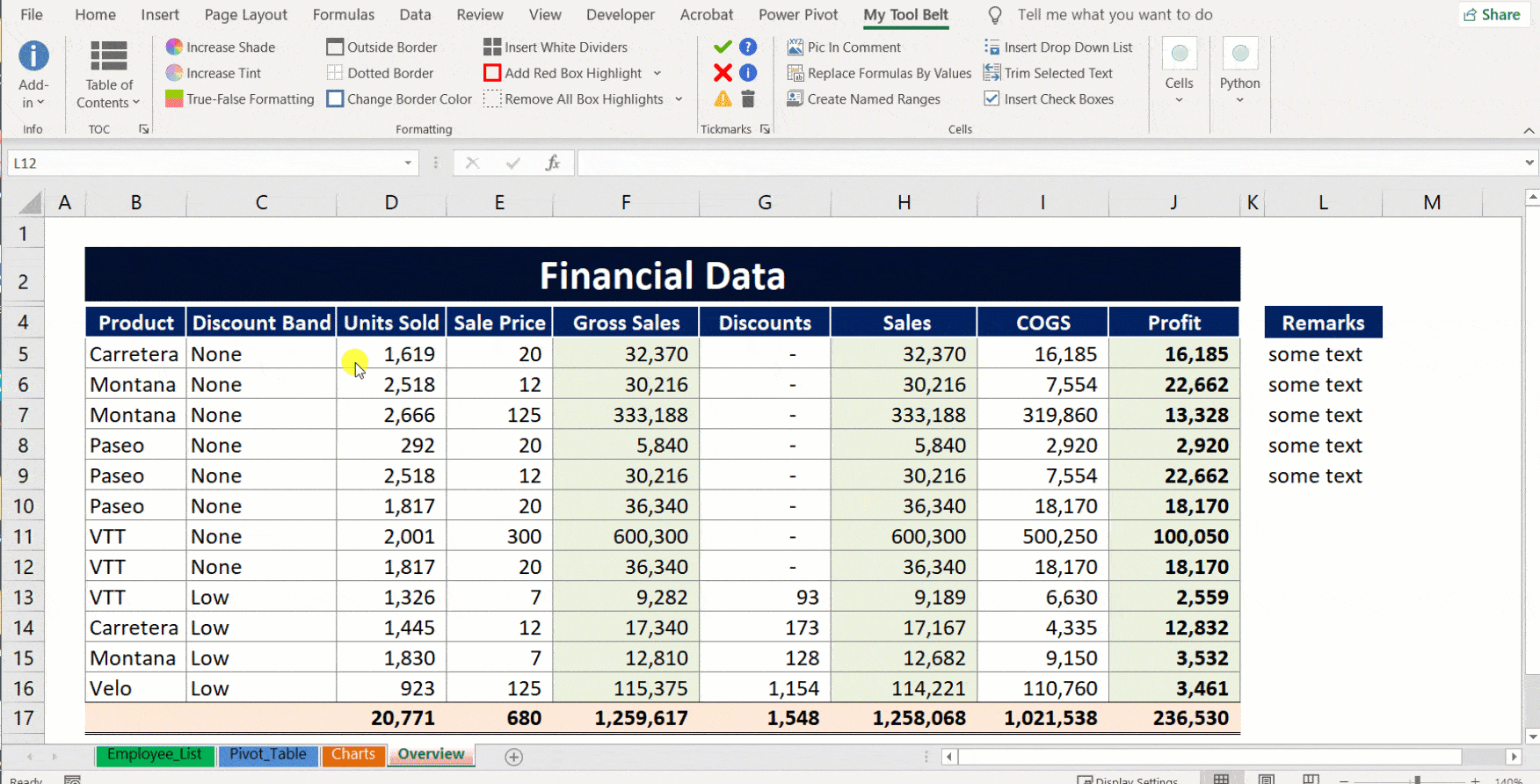Click the green check tickmark icon
The image size is (1540, 784).
tap(723, 47)
